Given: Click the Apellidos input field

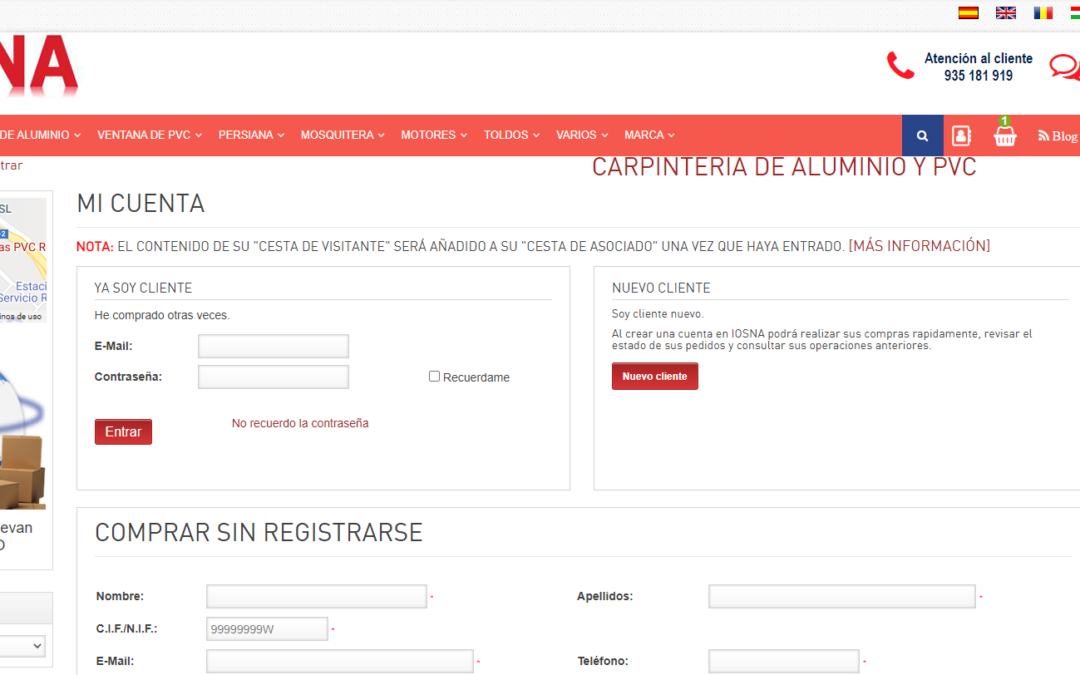Looking at the screenshot, I should click(x=842, y=596).
